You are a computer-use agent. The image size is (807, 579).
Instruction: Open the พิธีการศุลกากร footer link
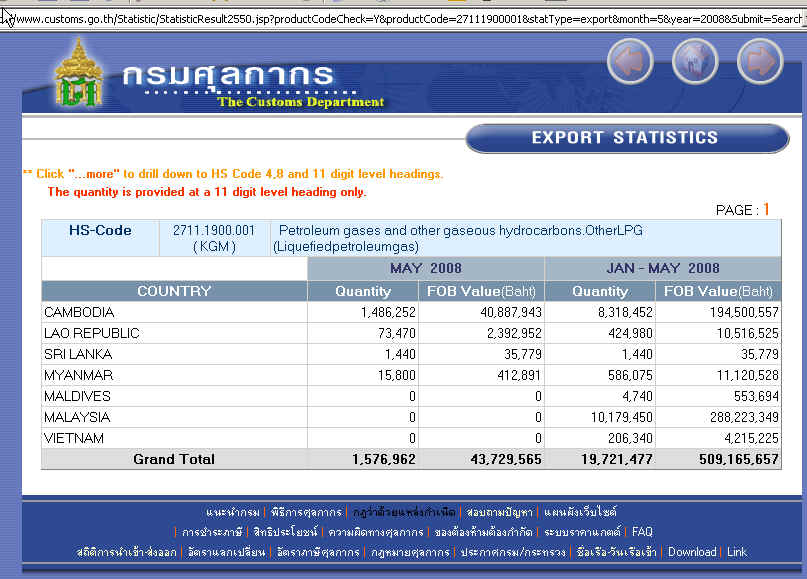coord(306,512)
